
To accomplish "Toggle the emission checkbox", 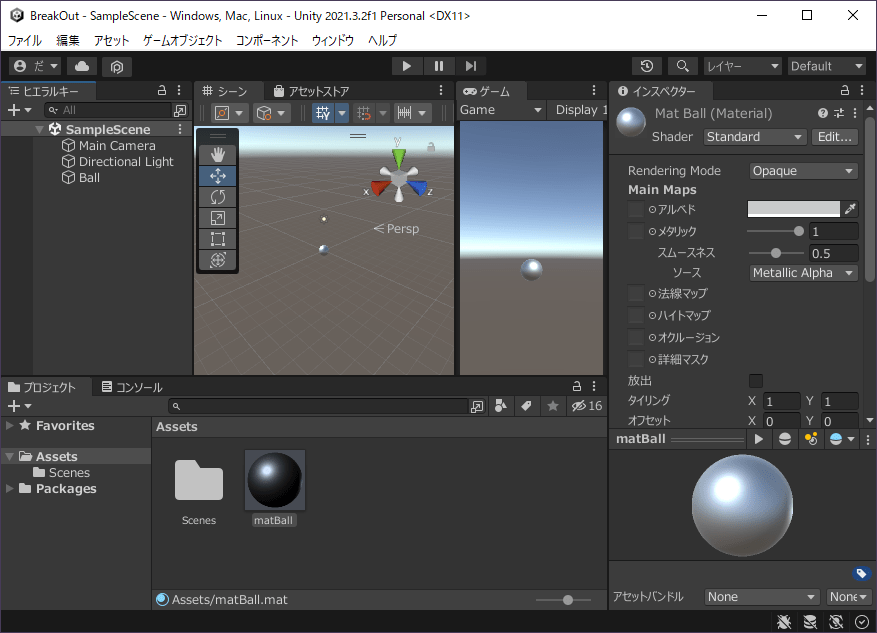I will click(756, 381).
